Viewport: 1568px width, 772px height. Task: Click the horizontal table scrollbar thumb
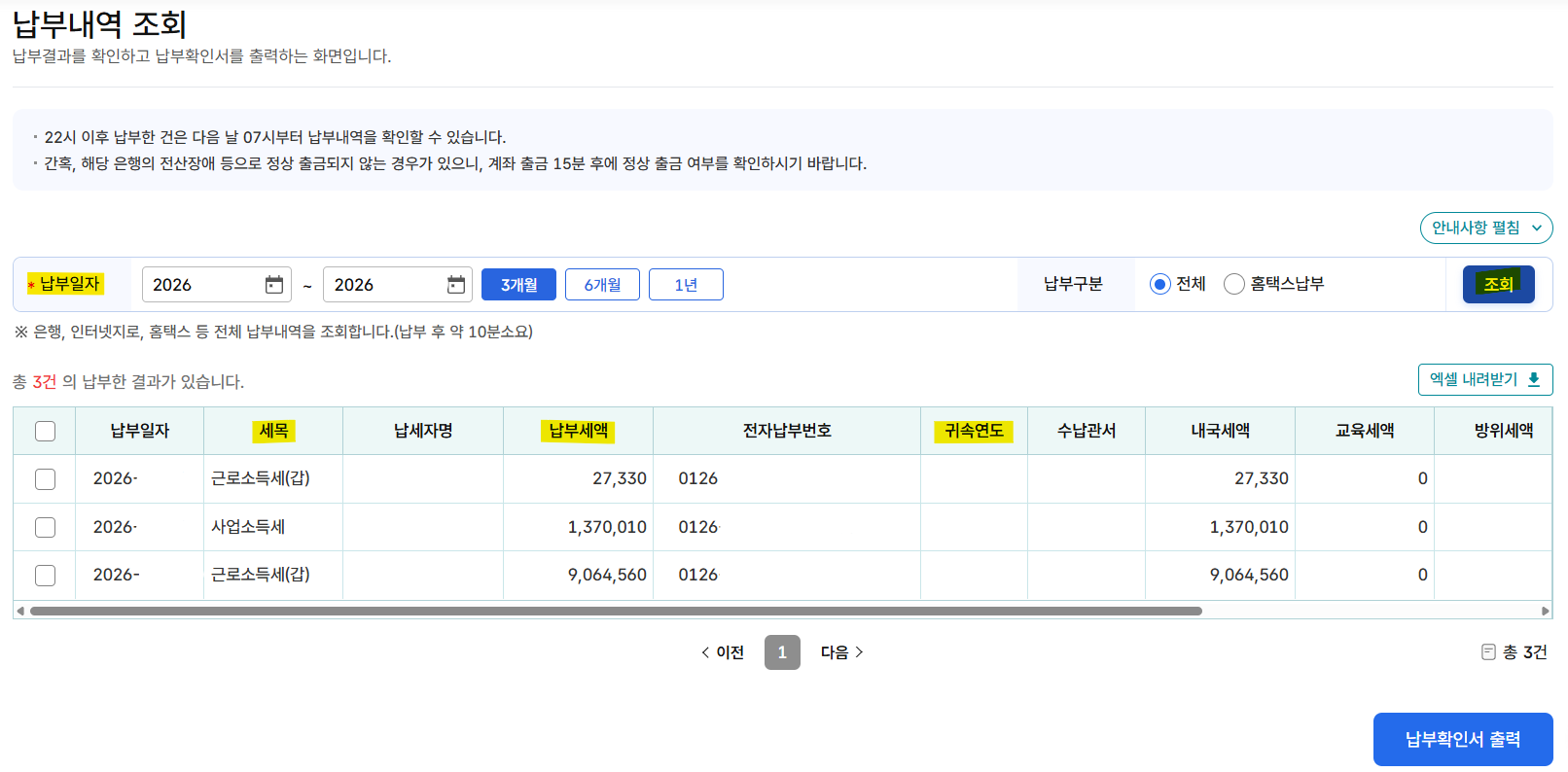click(x=616, y=612)
